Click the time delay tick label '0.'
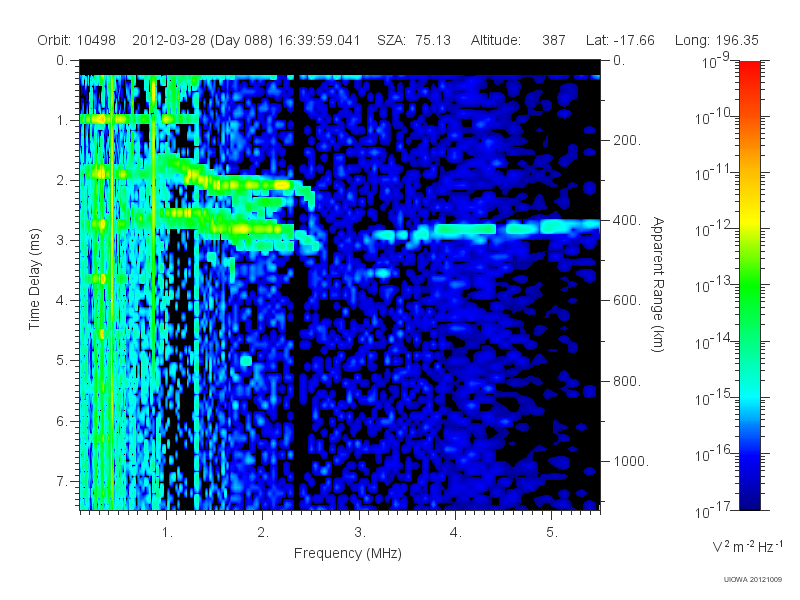 [62, 61]
